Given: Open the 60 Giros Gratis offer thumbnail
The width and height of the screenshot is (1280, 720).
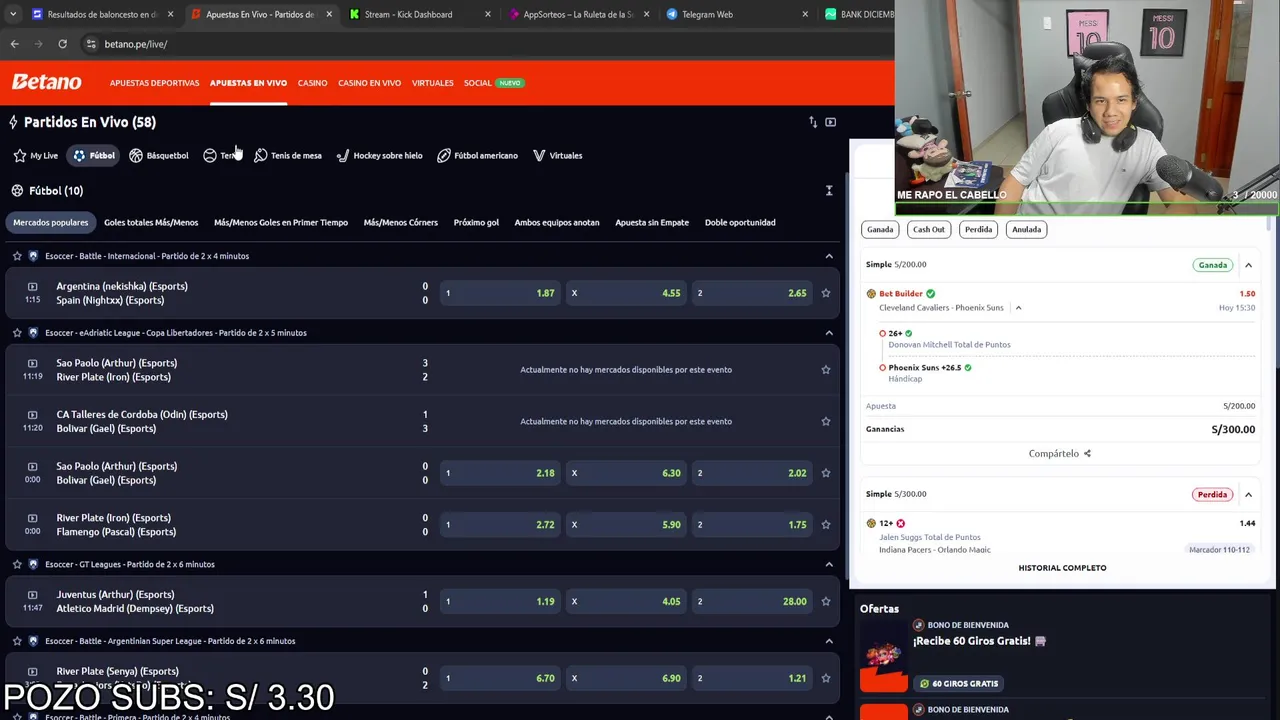Looking at the screenshot, I should [x=884, y=654].
